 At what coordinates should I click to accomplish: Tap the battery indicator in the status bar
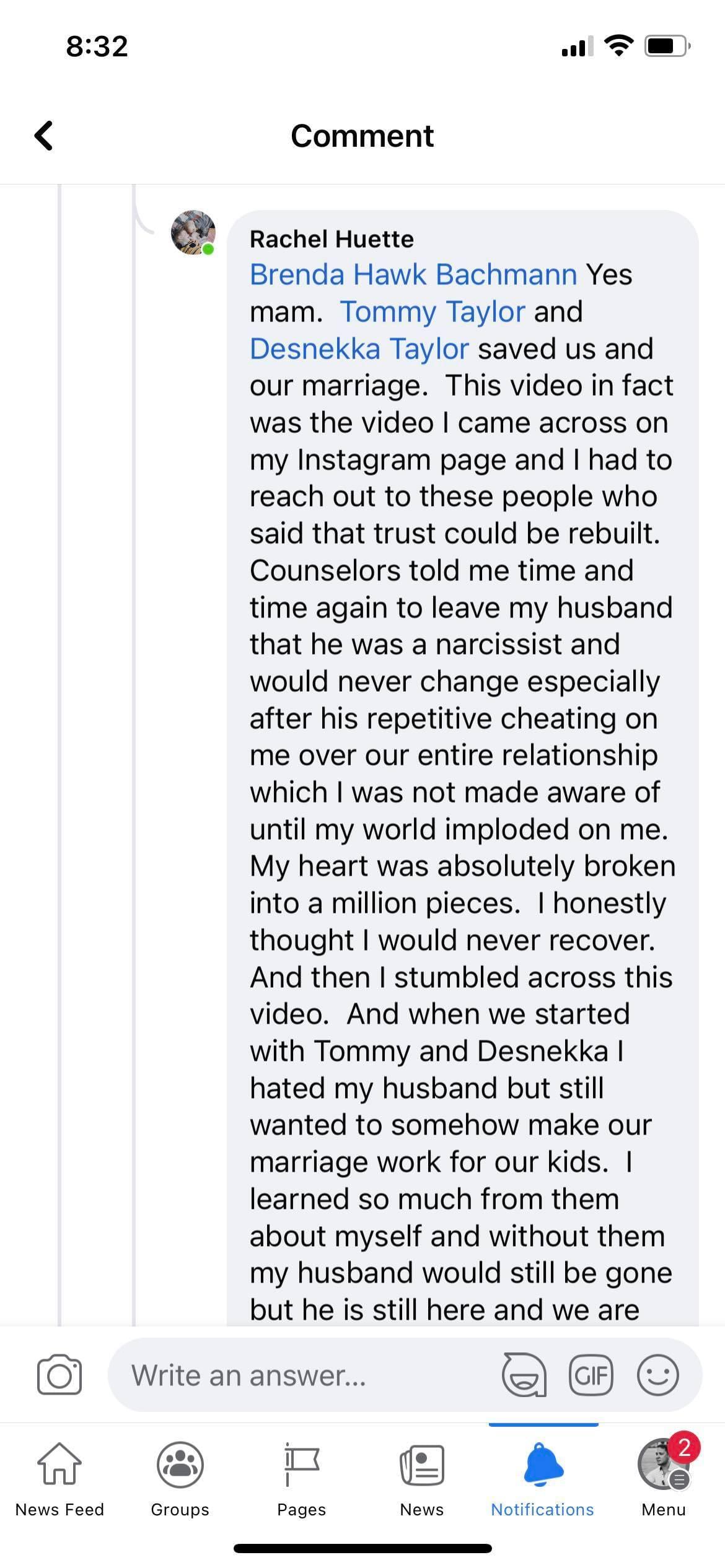[667, 46]
